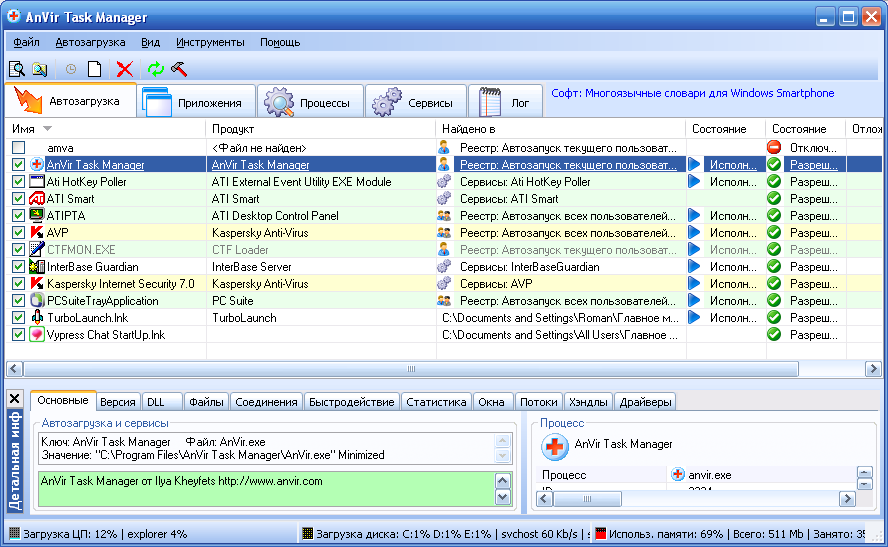Click the process panel horizontal scrollbar thumb

(587, 499)
